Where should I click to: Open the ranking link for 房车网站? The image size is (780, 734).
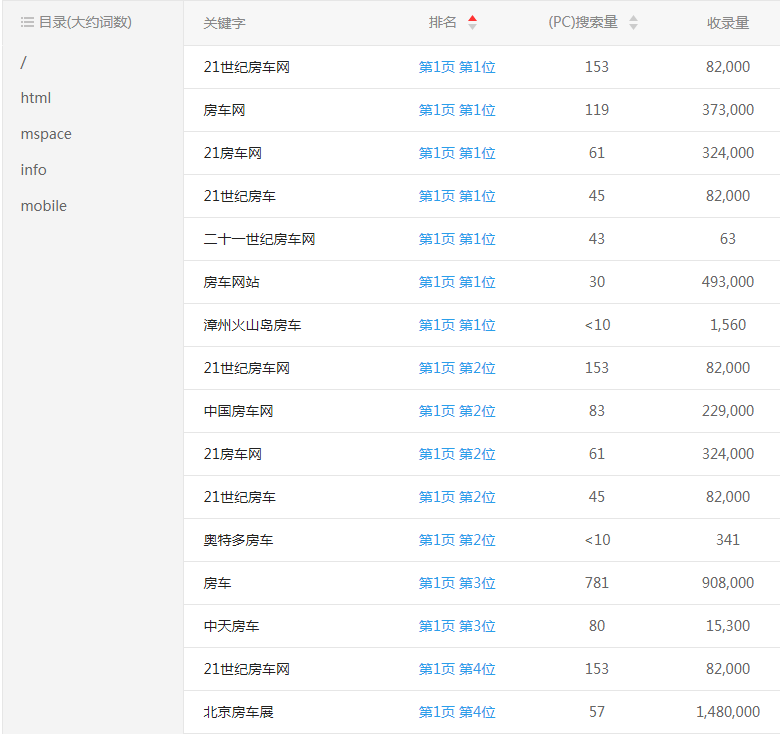[457, 282]
